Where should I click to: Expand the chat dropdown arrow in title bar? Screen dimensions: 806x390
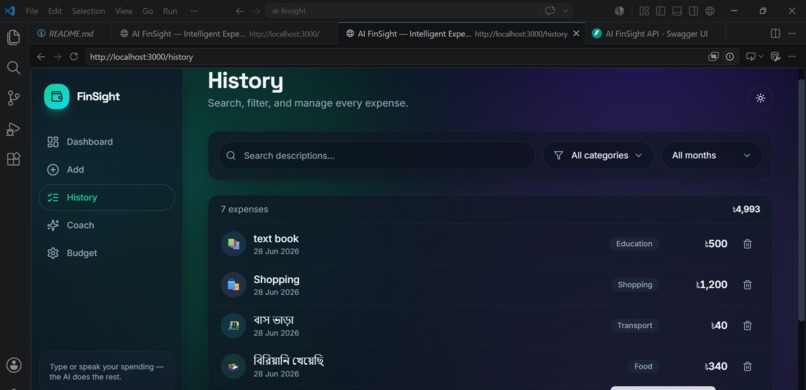566,11
